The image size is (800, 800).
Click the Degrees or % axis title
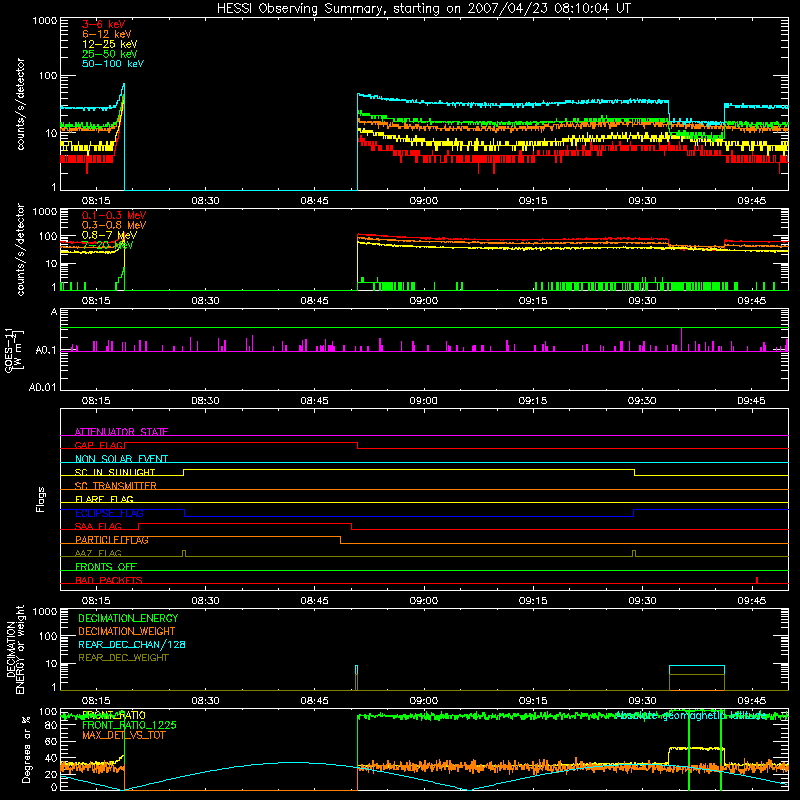(x=26, y=749)
